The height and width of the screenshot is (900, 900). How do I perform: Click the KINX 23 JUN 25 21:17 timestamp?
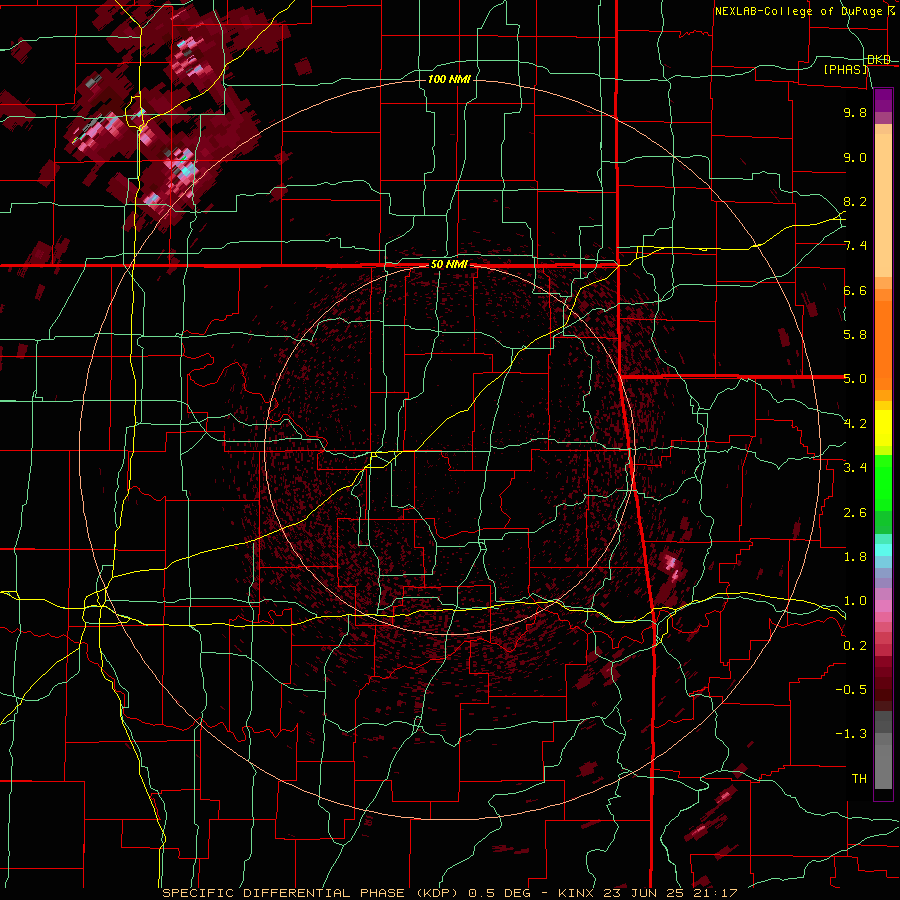[647, 893]
